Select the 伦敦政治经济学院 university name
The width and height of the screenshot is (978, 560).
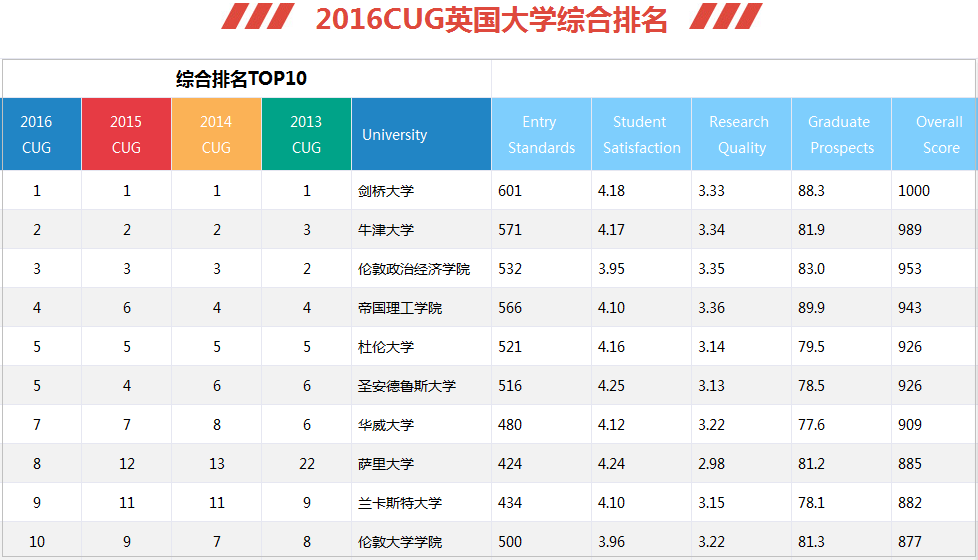click(x=414, y=269)
